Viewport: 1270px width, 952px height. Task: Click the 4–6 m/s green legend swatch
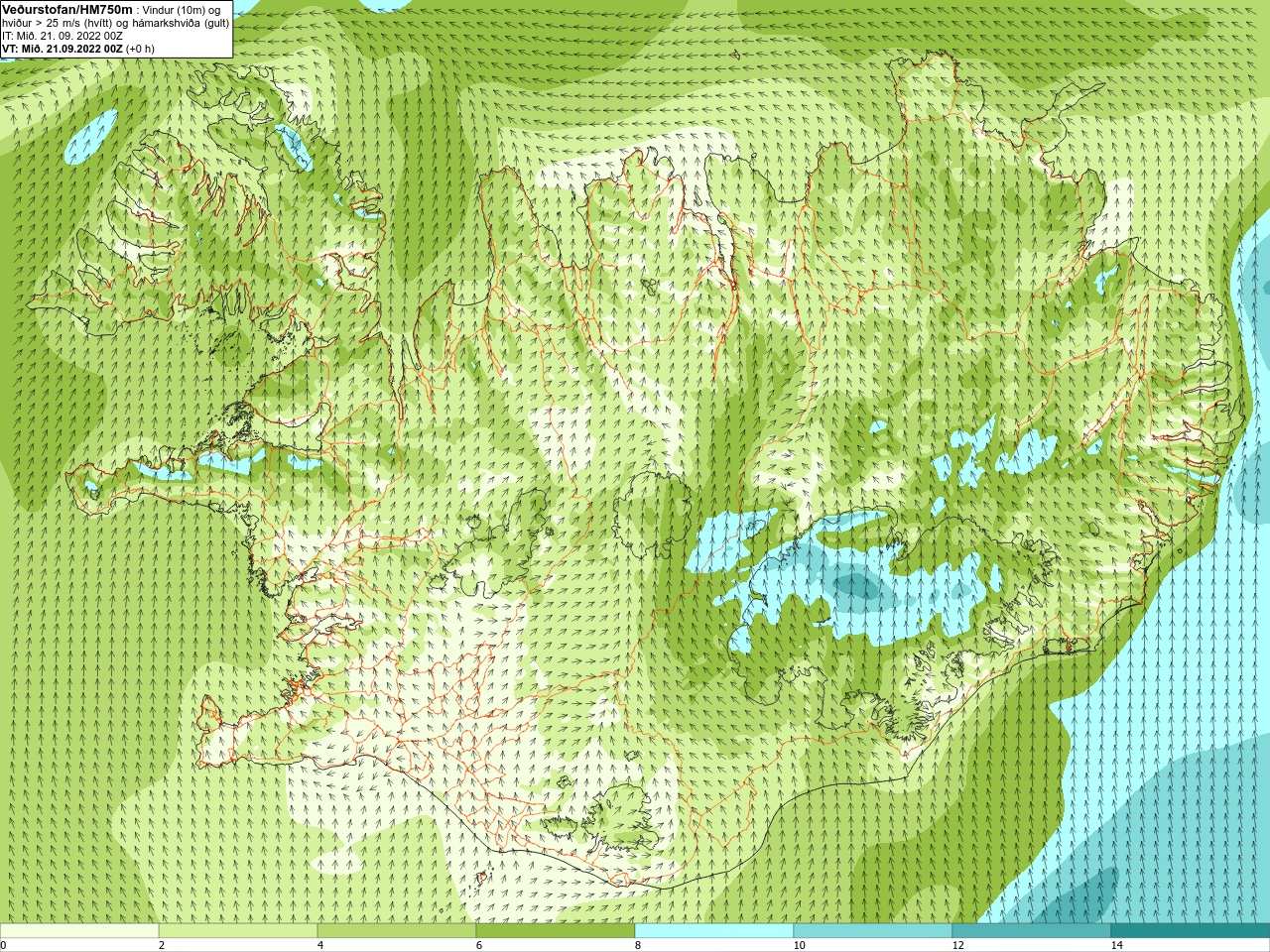(x=397, y=931)
